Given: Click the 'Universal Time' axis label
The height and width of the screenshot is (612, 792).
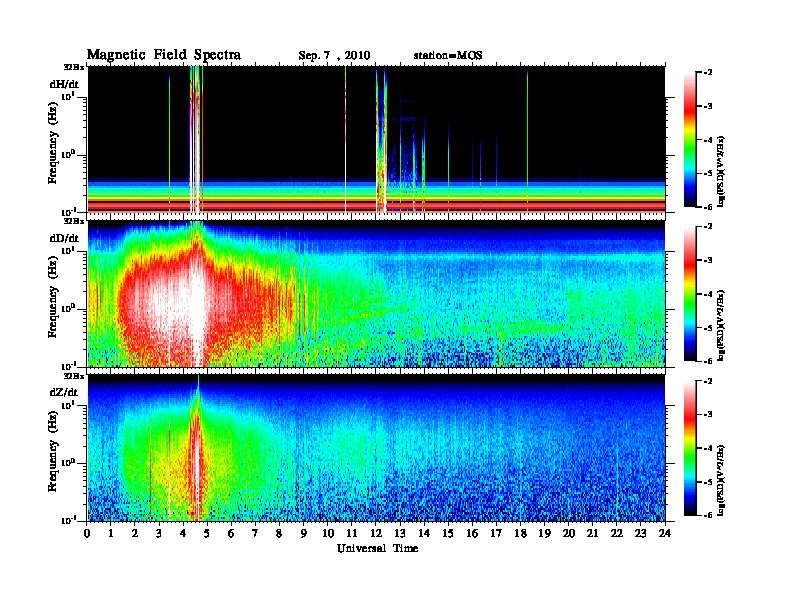Looking at the screenshot, I should pyautogui.click(x=377, y=548).
